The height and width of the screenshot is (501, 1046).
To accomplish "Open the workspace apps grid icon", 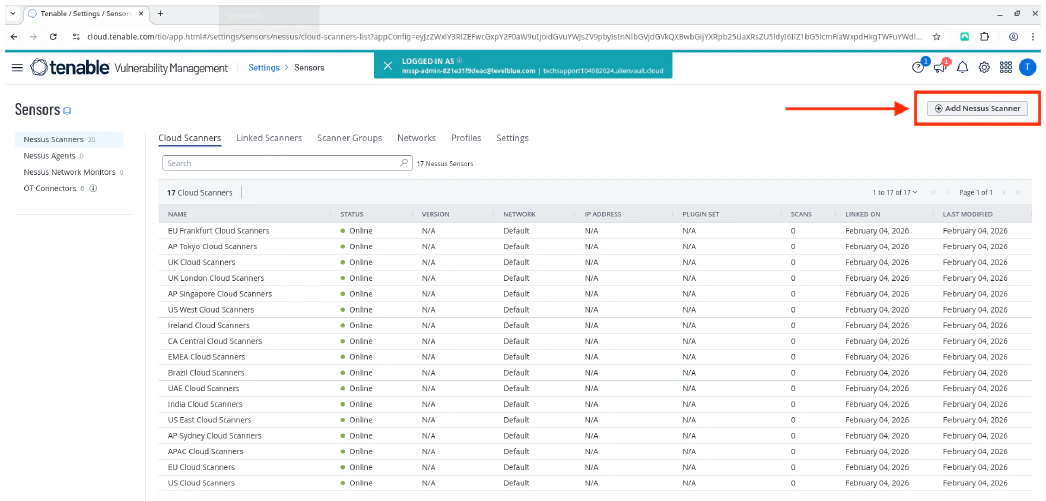I will [x=1006, y=67].
